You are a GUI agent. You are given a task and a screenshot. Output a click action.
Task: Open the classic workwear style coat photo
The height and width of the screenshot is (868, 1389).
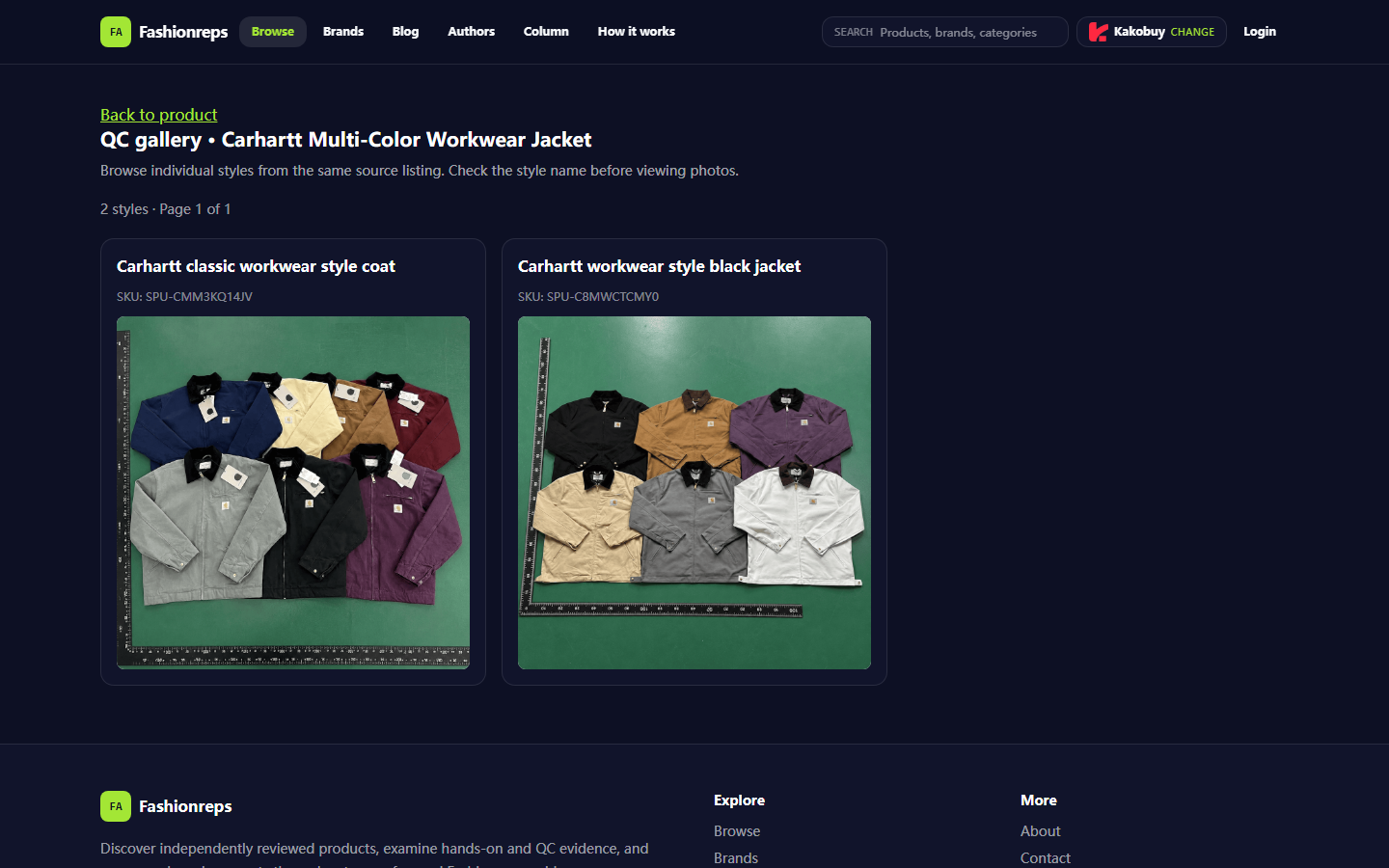[x=293, y=493]
